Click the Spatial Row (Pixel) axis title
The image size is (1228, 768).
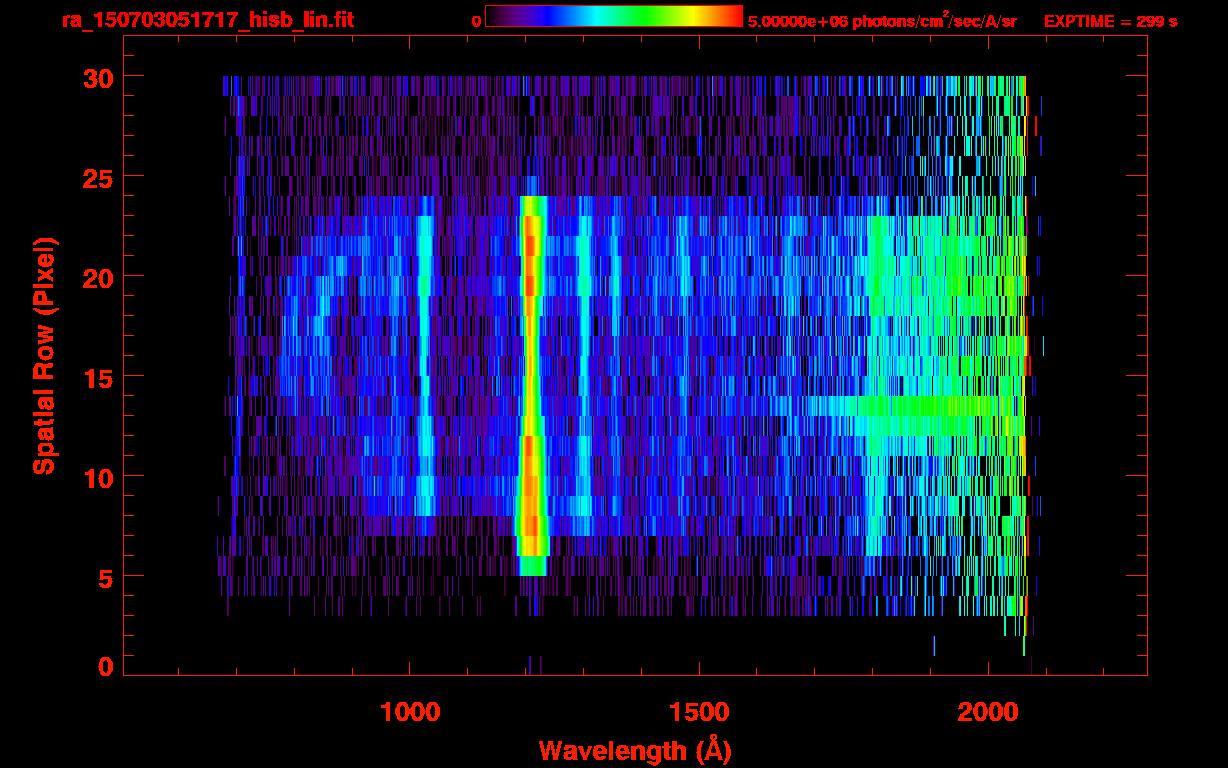click(x=43, y=356)
